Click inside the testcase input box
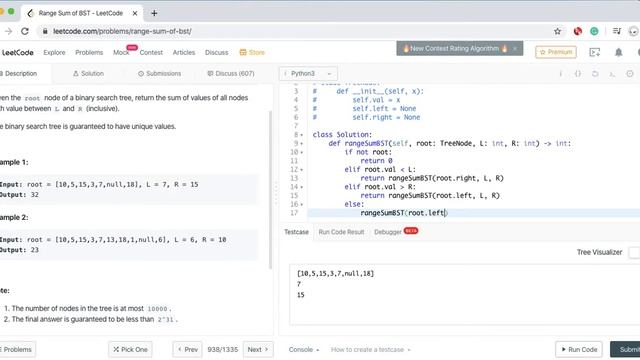640x360 pixels. (x=464, y=294)
